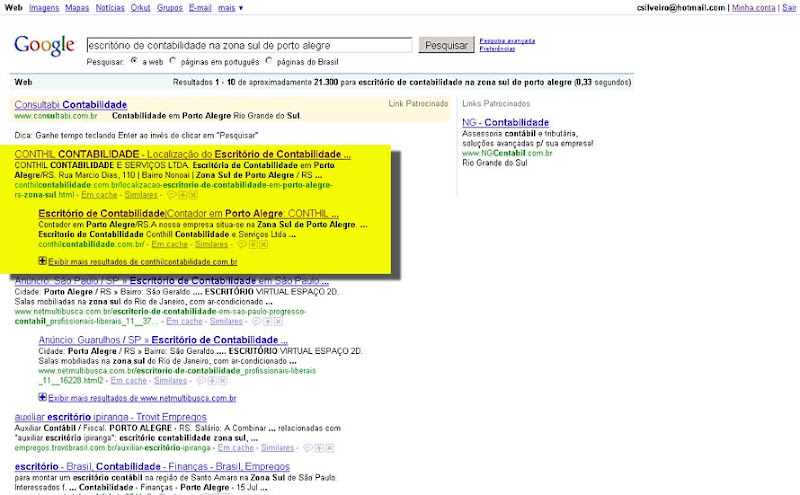Open the Pesquisa avançada link
Screen dimensions: 800x495
(507, 41)
